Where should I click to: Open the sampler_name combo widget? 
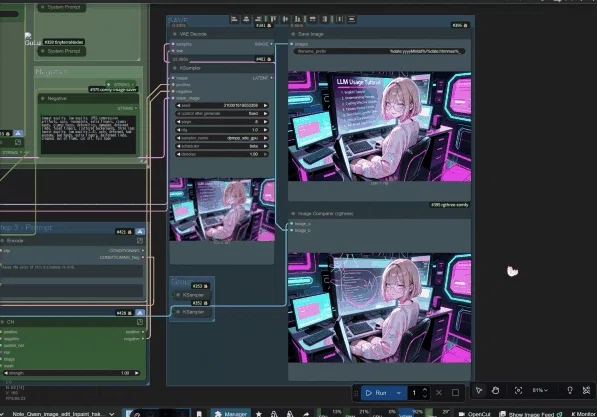[x=222, y=138]
